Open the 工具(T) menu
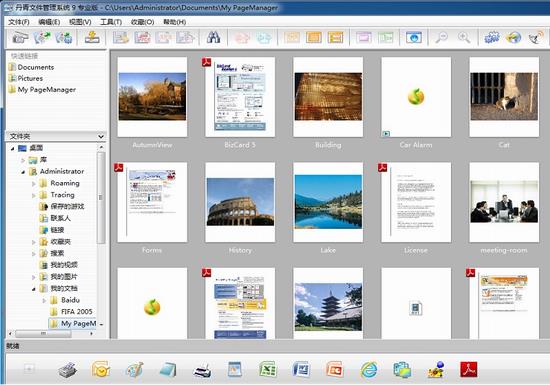Viewport: 550px width, 385px height. 111,22
